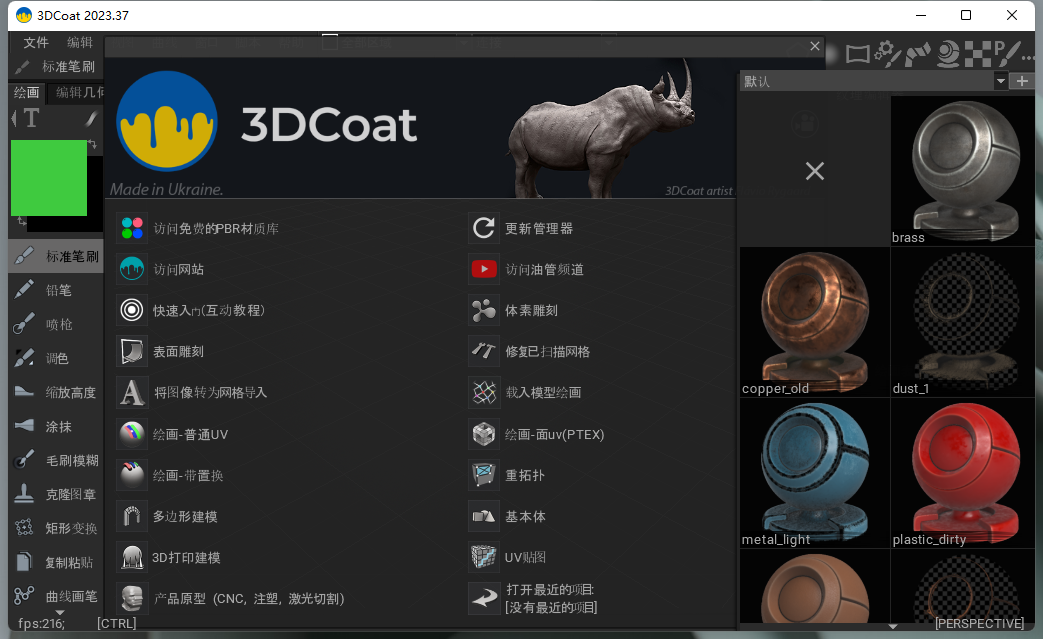Choose 将图像转为网格导入
Image resolution: width=1043 pixels, height=639 pixels.
(193, 392)
